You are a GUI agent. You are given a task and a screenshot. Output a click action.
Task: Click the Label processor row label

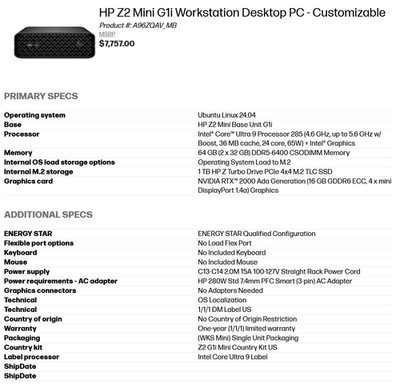point(31,357)
